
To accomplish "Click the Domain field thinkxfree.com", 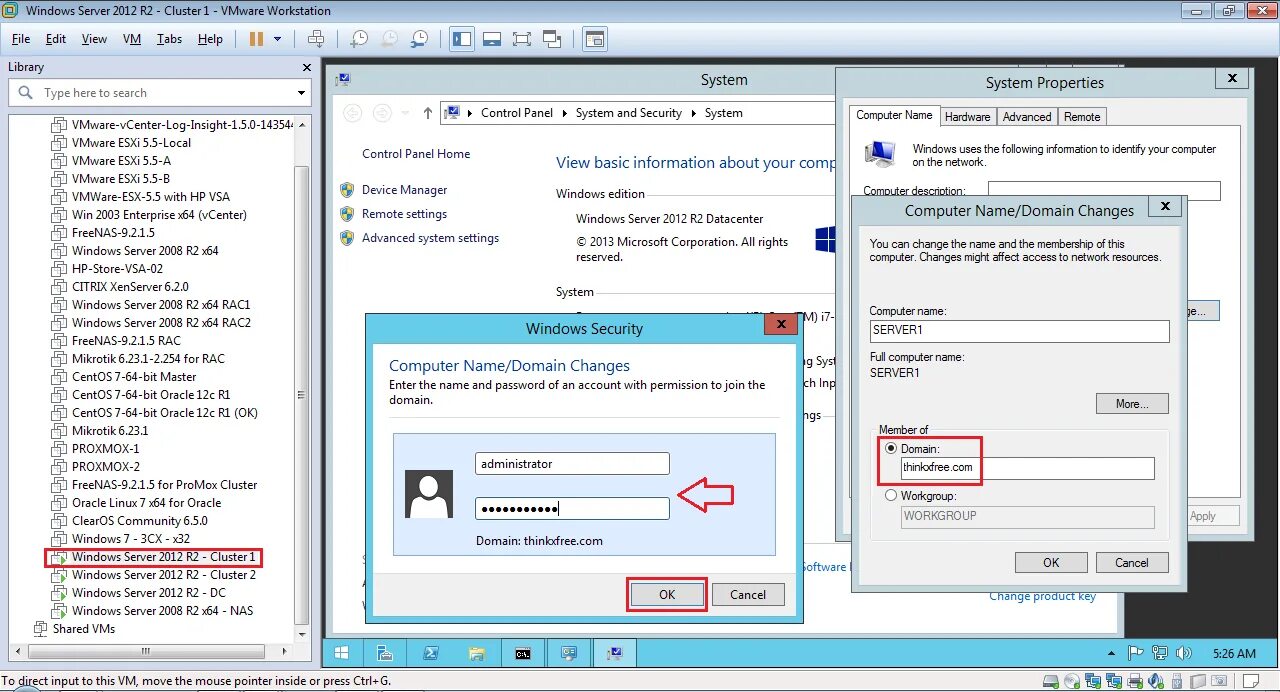I will point(1027,468).
